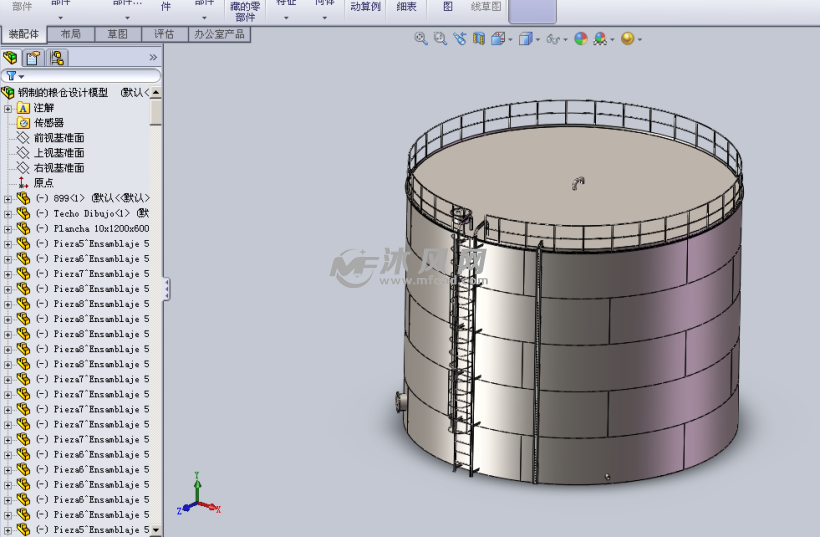Image resolution: width=820 pixels, height=537 pixels.
Task: Select 前视基准面 in feature tree
Action: tap(59, 138)
